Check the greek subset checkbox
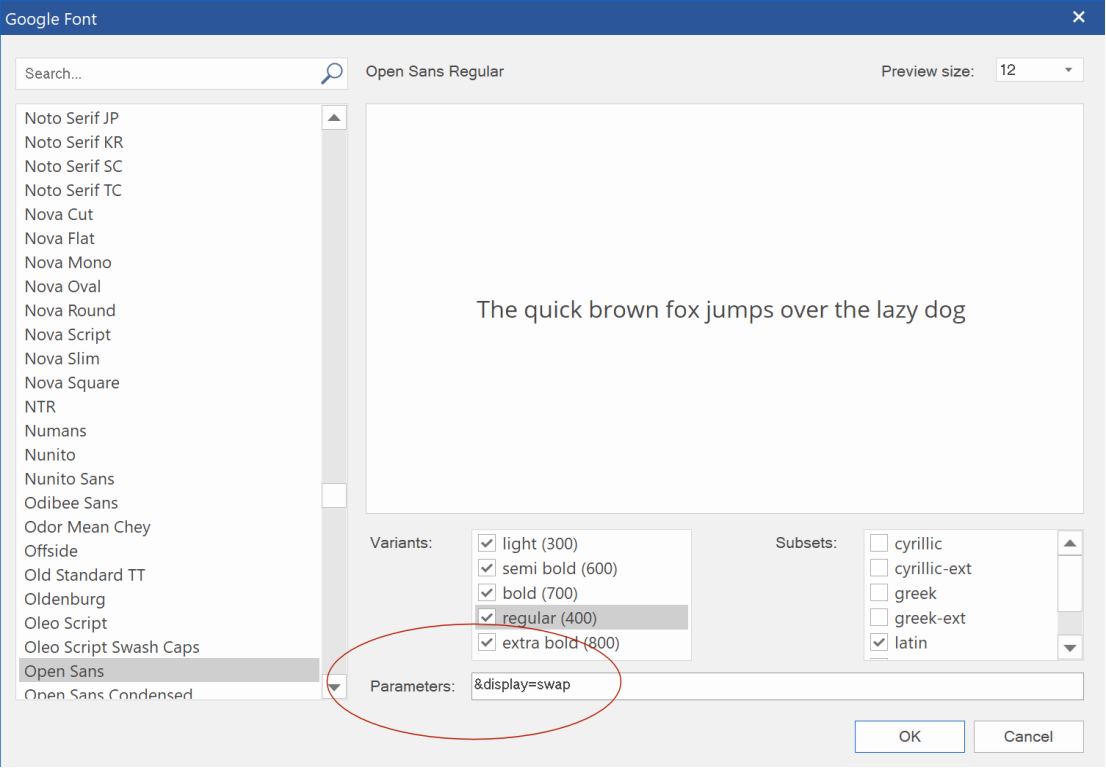The image size is (1106, 768). coord(879,592)
